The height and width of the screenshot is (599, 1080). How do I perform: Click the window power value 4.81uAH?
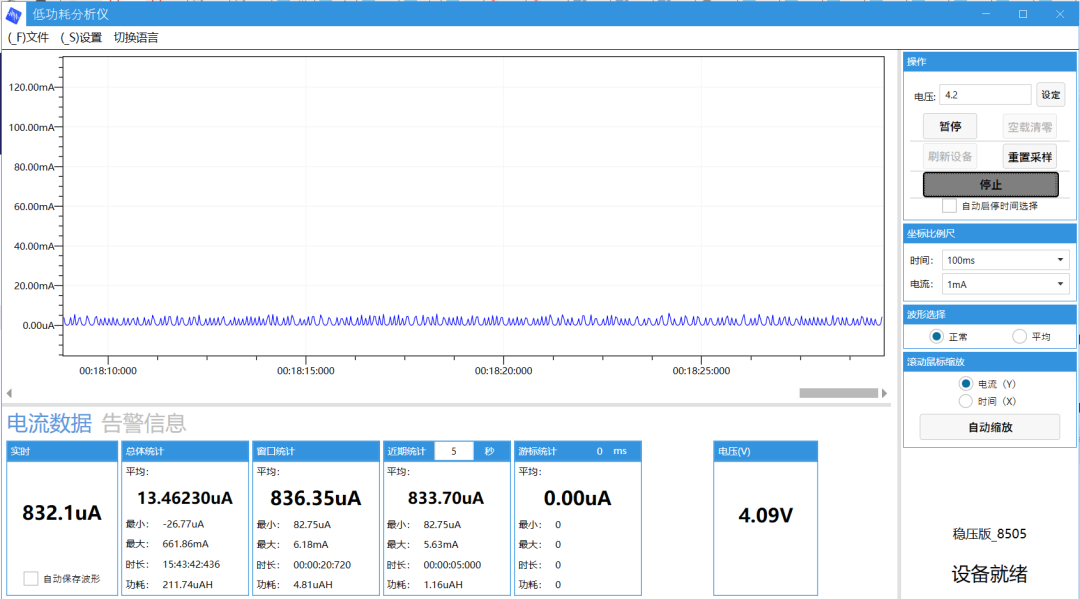[x=313, y=585]
